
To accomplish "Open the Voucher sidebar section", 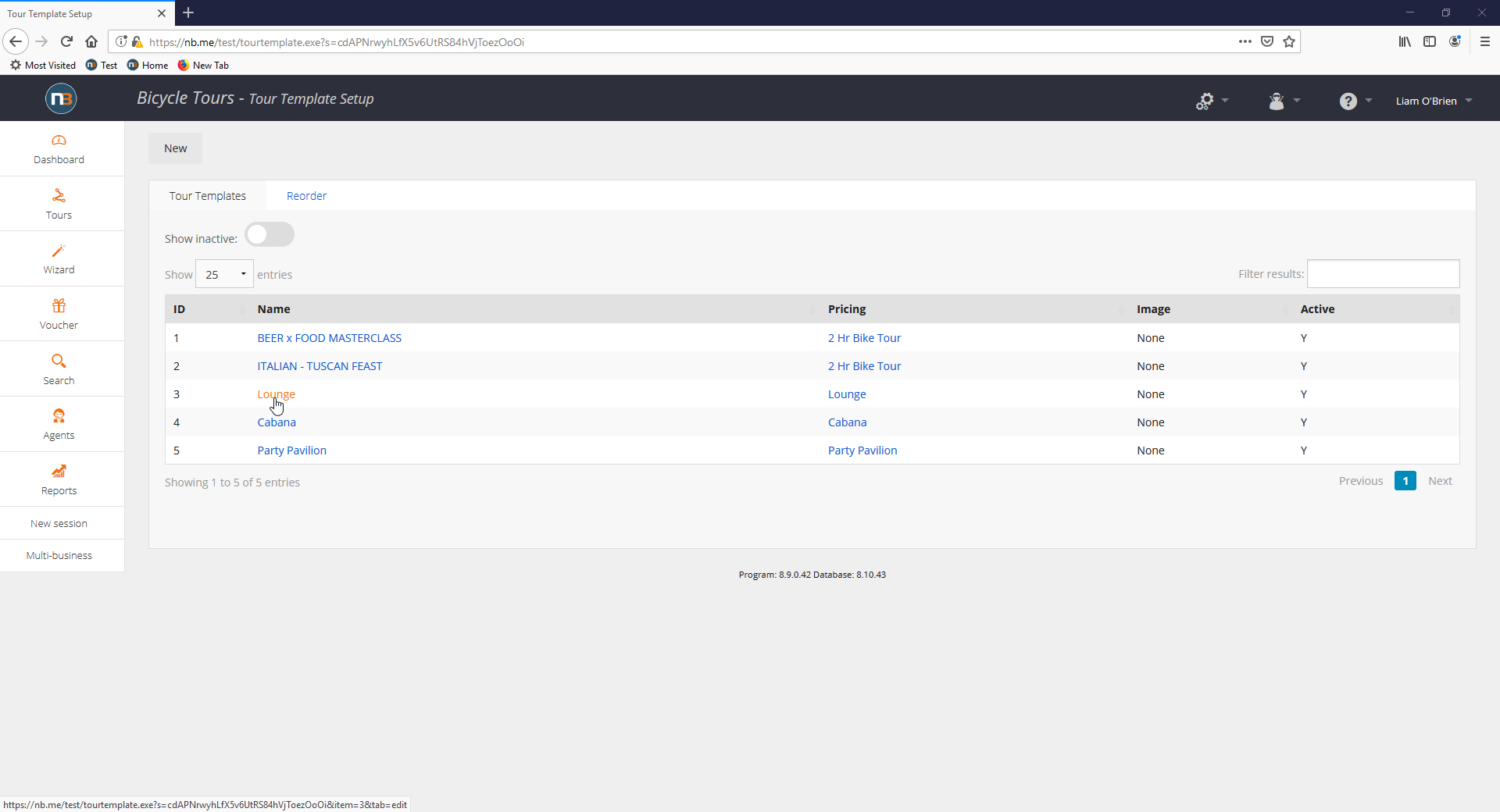I will coord(59,315).
